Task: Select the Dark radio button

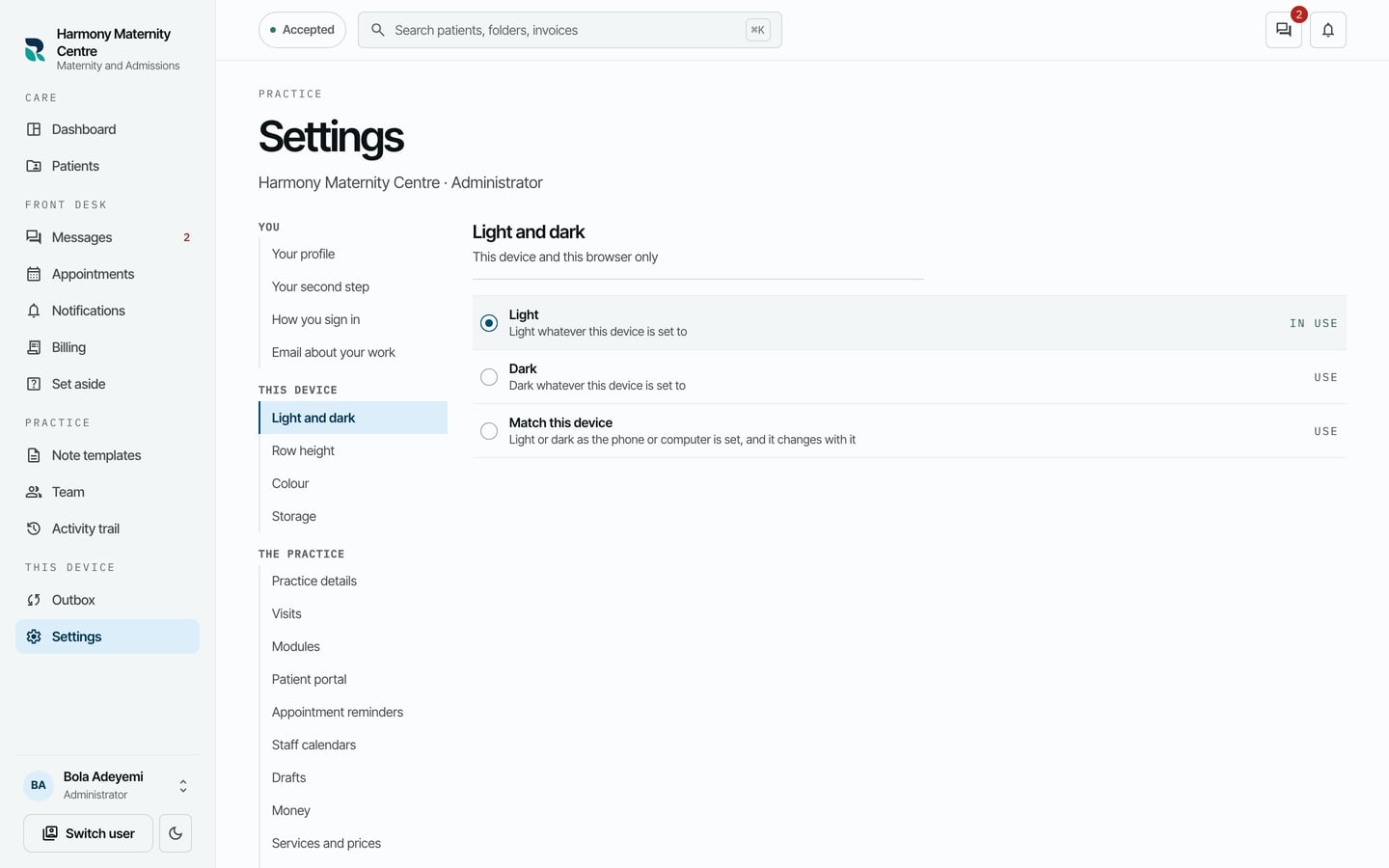Action: [489, 377]
